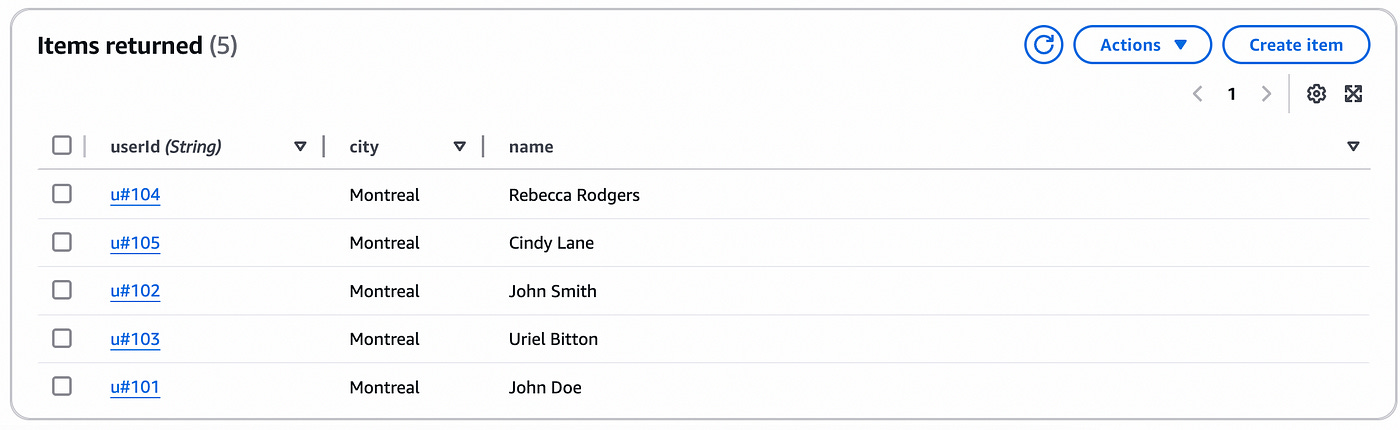Select the checkbox for John Smith row
Image resolution: width=1400 pixels, height=430 pixels.
tap(62, 290)
